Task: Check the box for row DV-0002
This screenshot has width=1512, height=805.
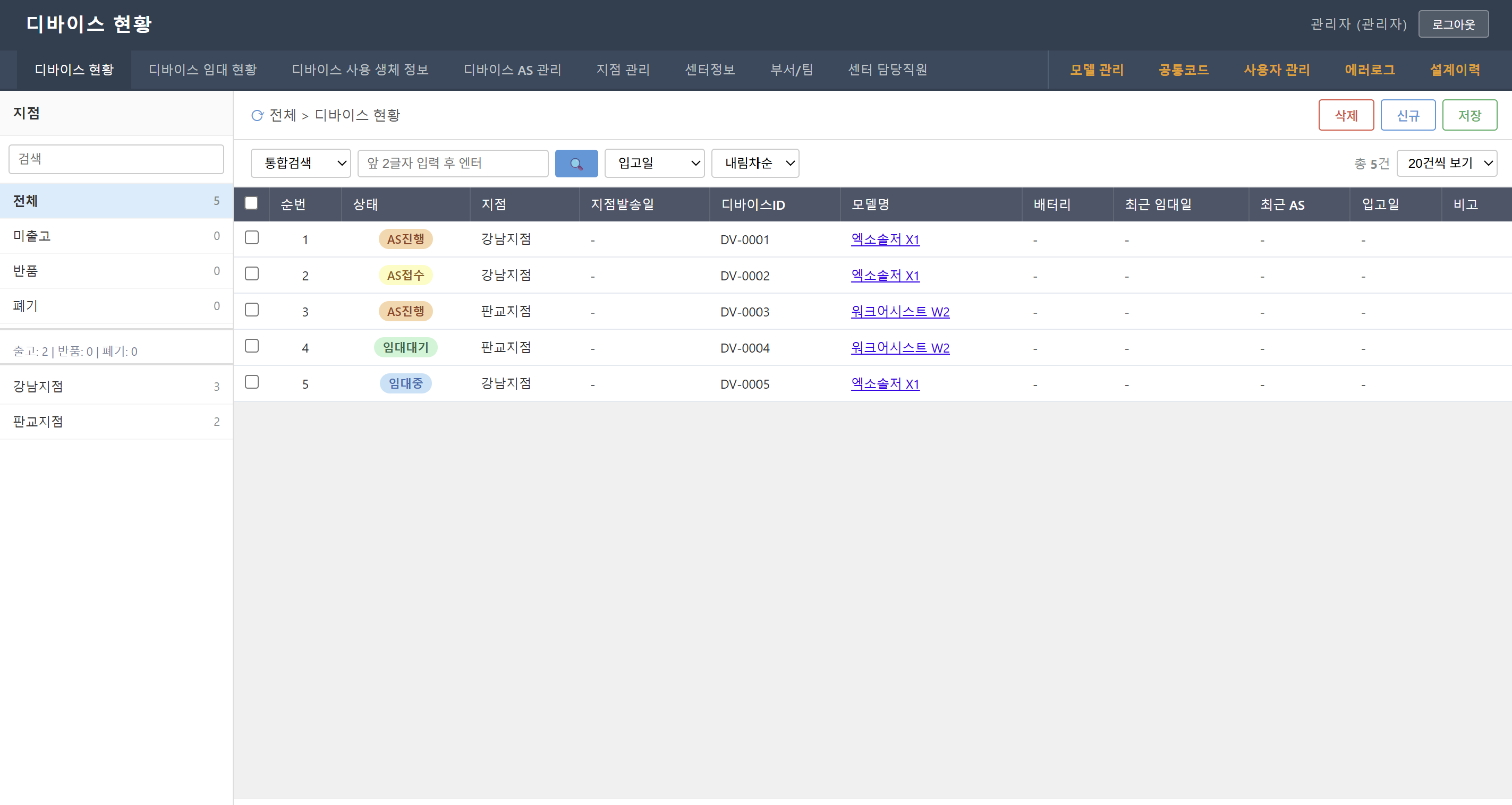Action: pos(252,274)
